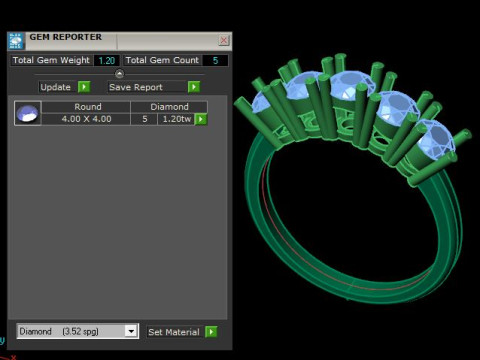Click the Total Gem Weight label
Viewport: 480px width, 360px height.
51,60
